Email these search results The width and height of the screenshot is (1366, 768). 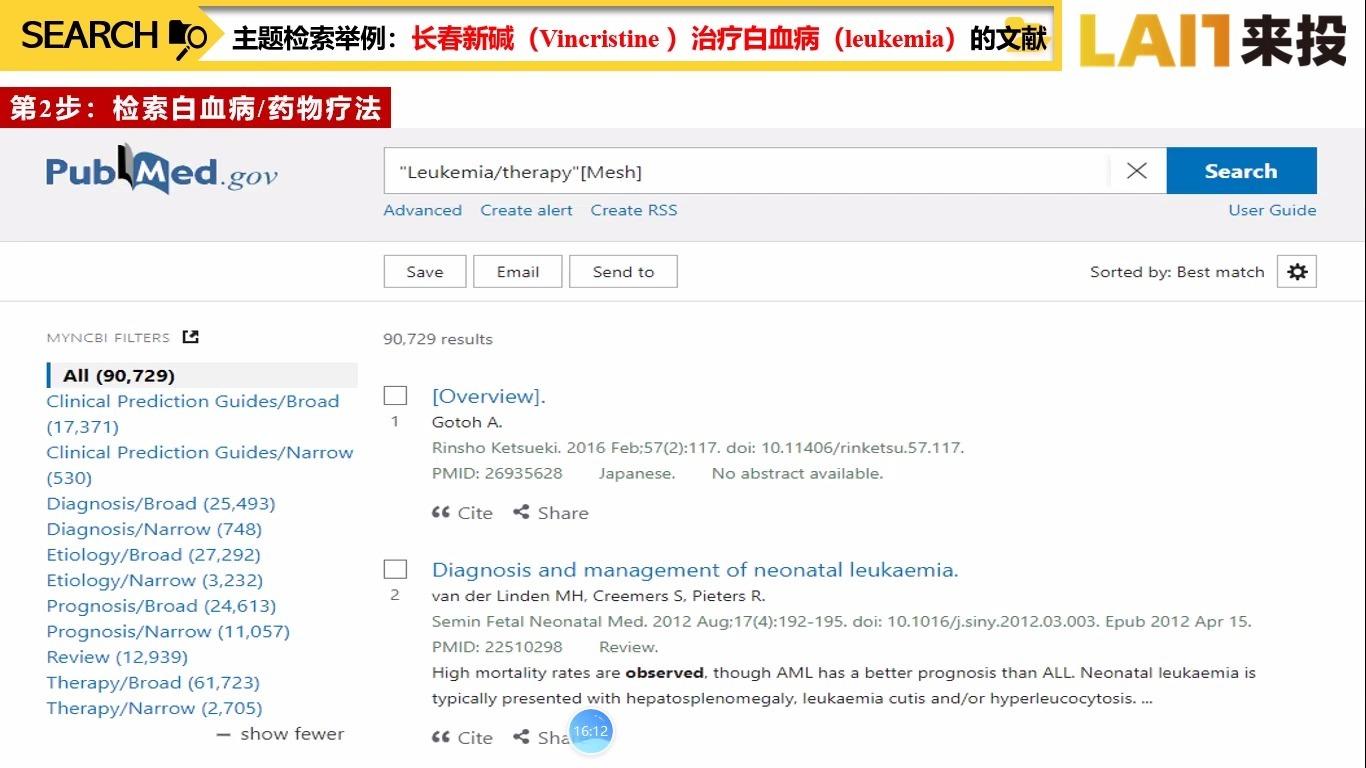pos(517,271)
